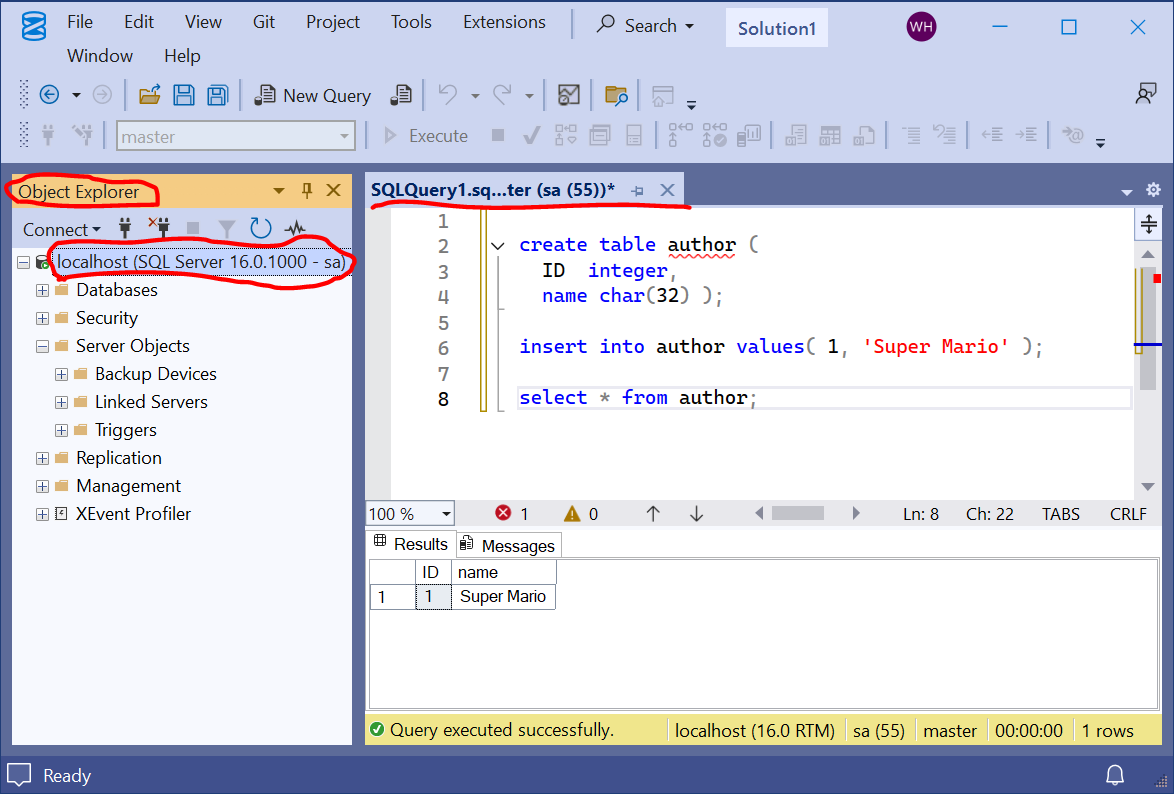1174x794 pixels.
Task: Click the Connect button in Object Explorer
Action: tap(61, 229)
